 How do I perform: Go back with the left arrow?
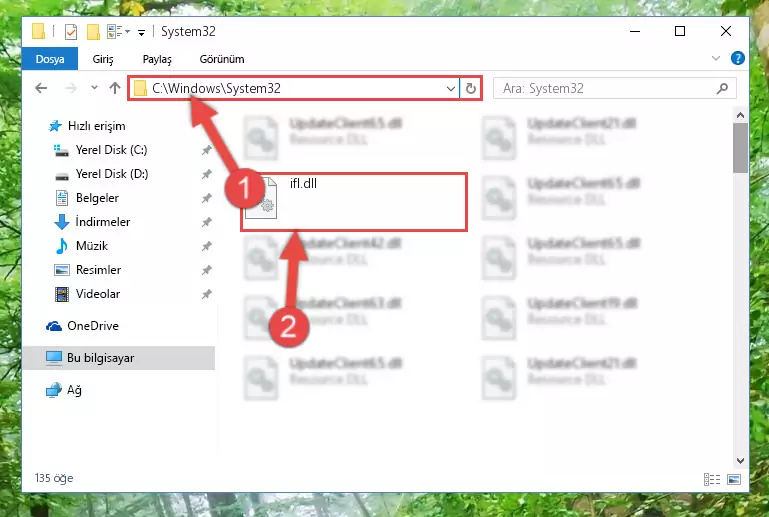(x=41, y=88)
